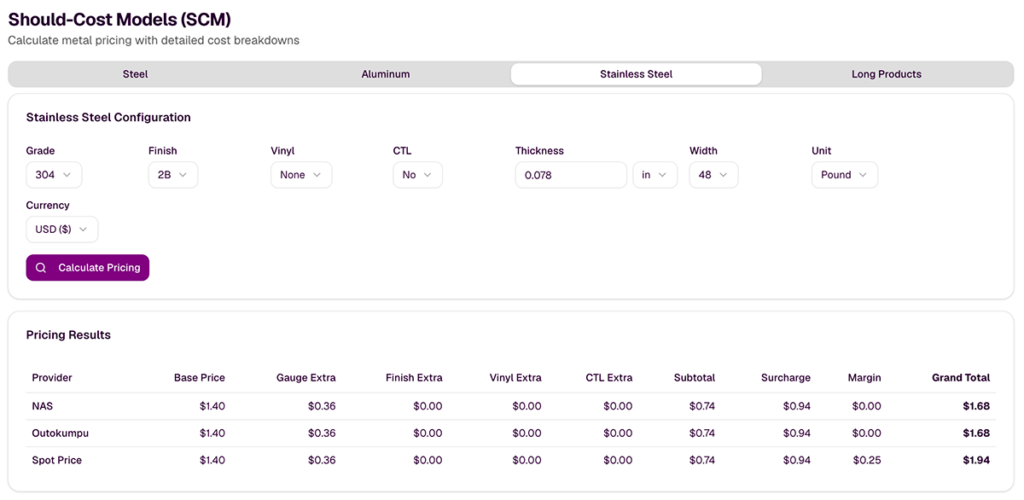Click the Calculate Pricing button
The height and width of the screenshot is (500, 1024).
88,268
